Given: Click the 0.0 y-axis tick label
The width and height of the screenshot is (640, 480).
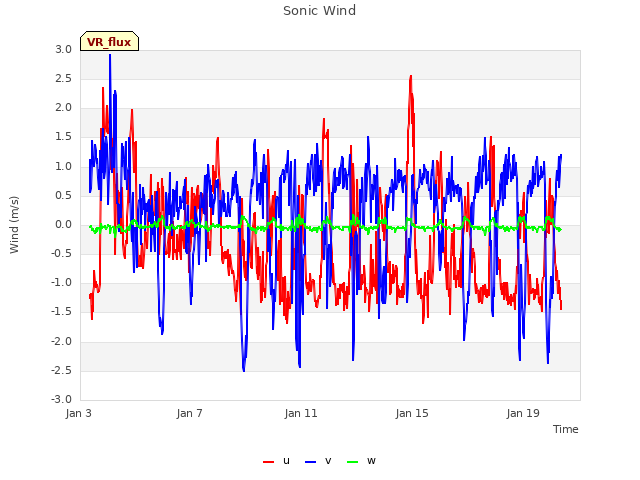Looking at the screenshot, I should tap(63, 224).
